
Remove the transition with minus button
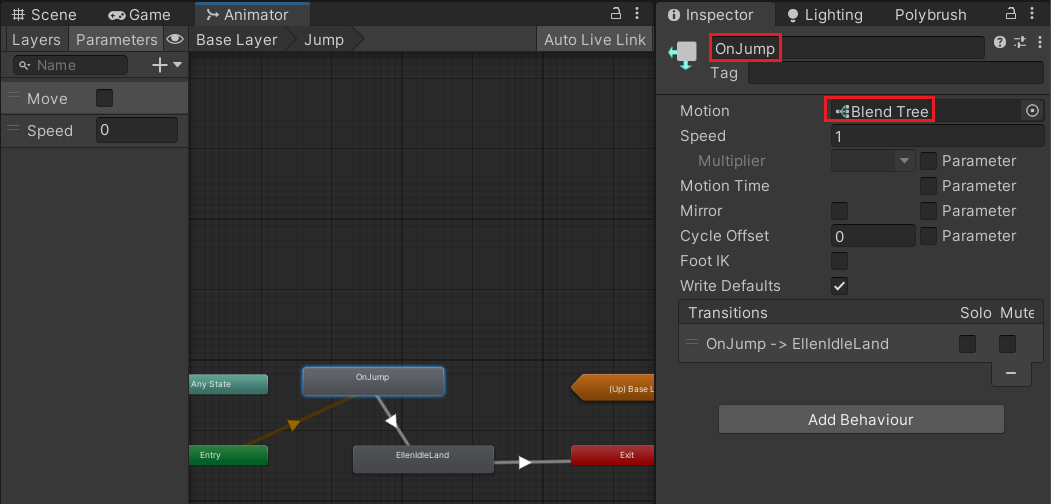pos(1011,373)
